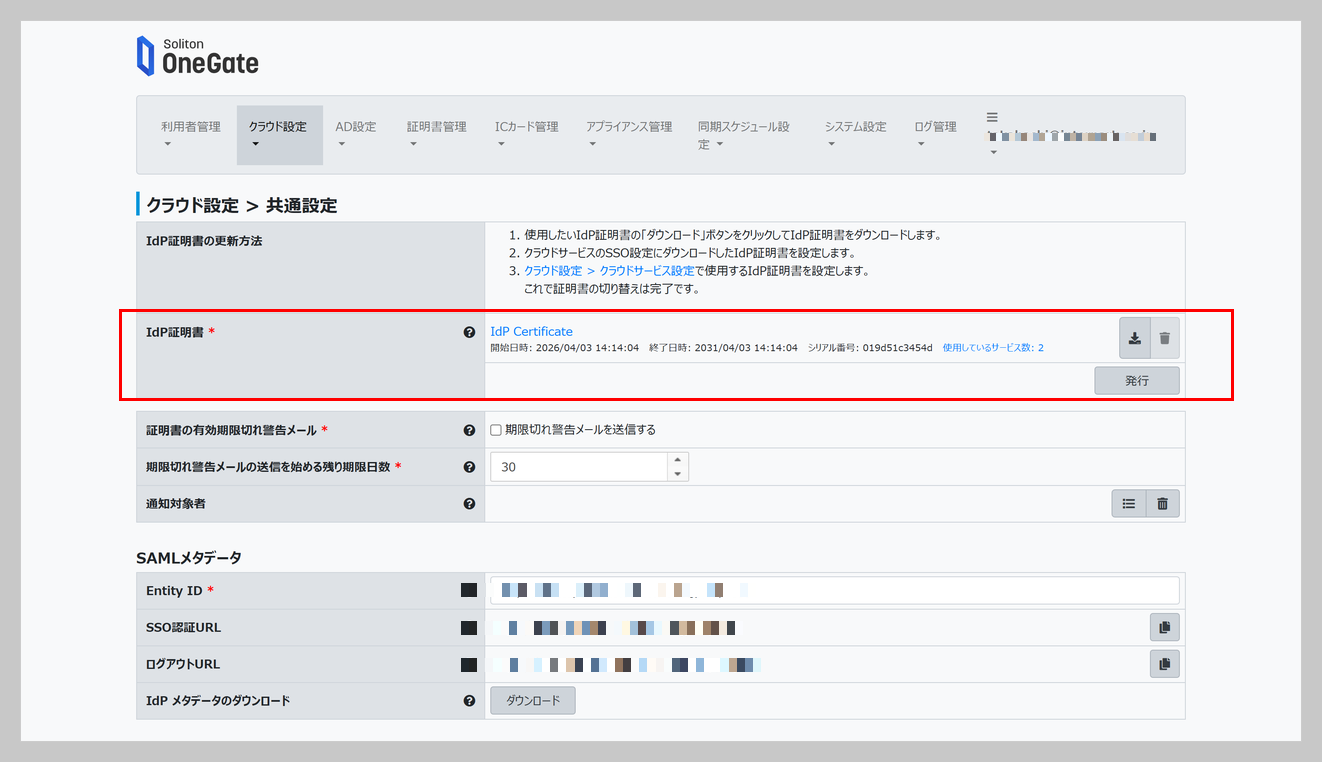Screen dimensions: 1322x762
Task: Show help for 通知対象者 field
Action: point(469,504)
